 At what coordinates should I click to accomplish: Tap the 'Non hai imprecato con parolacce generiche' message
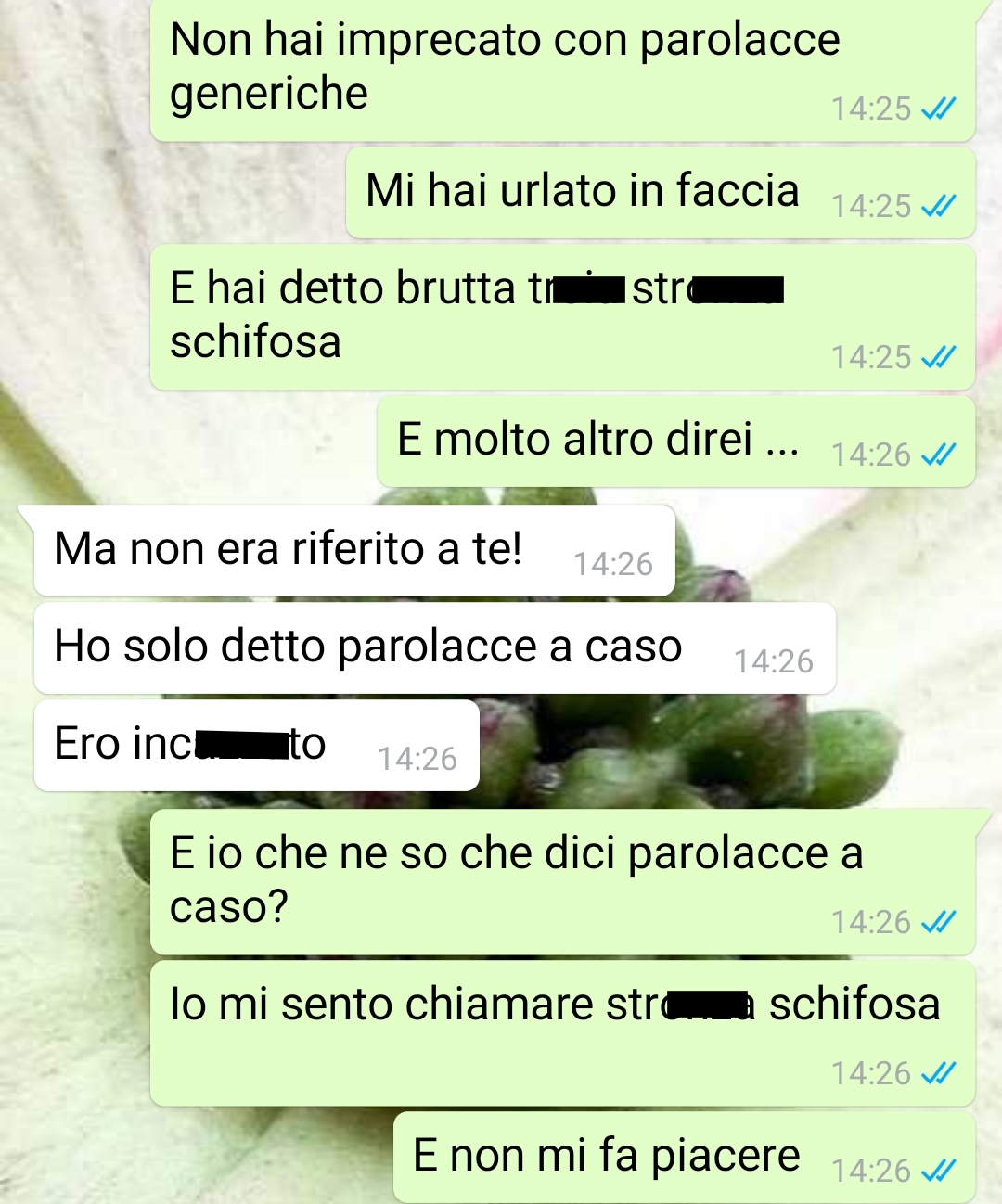562,70
